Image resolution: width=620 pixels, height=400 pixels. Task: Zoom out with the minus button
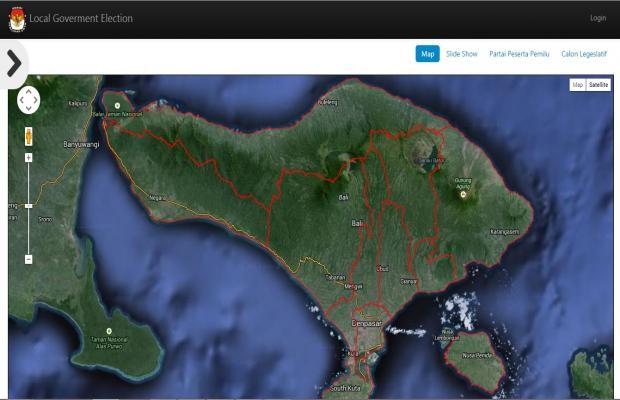click(x=28, y=259)
